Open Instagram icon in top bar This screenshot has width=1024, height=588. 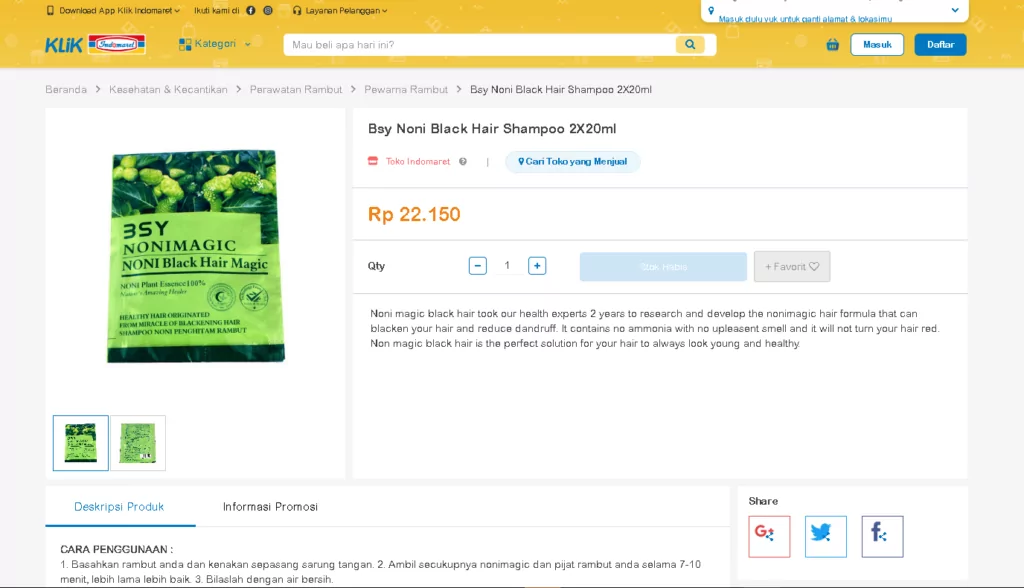click(x=268, y=10)
